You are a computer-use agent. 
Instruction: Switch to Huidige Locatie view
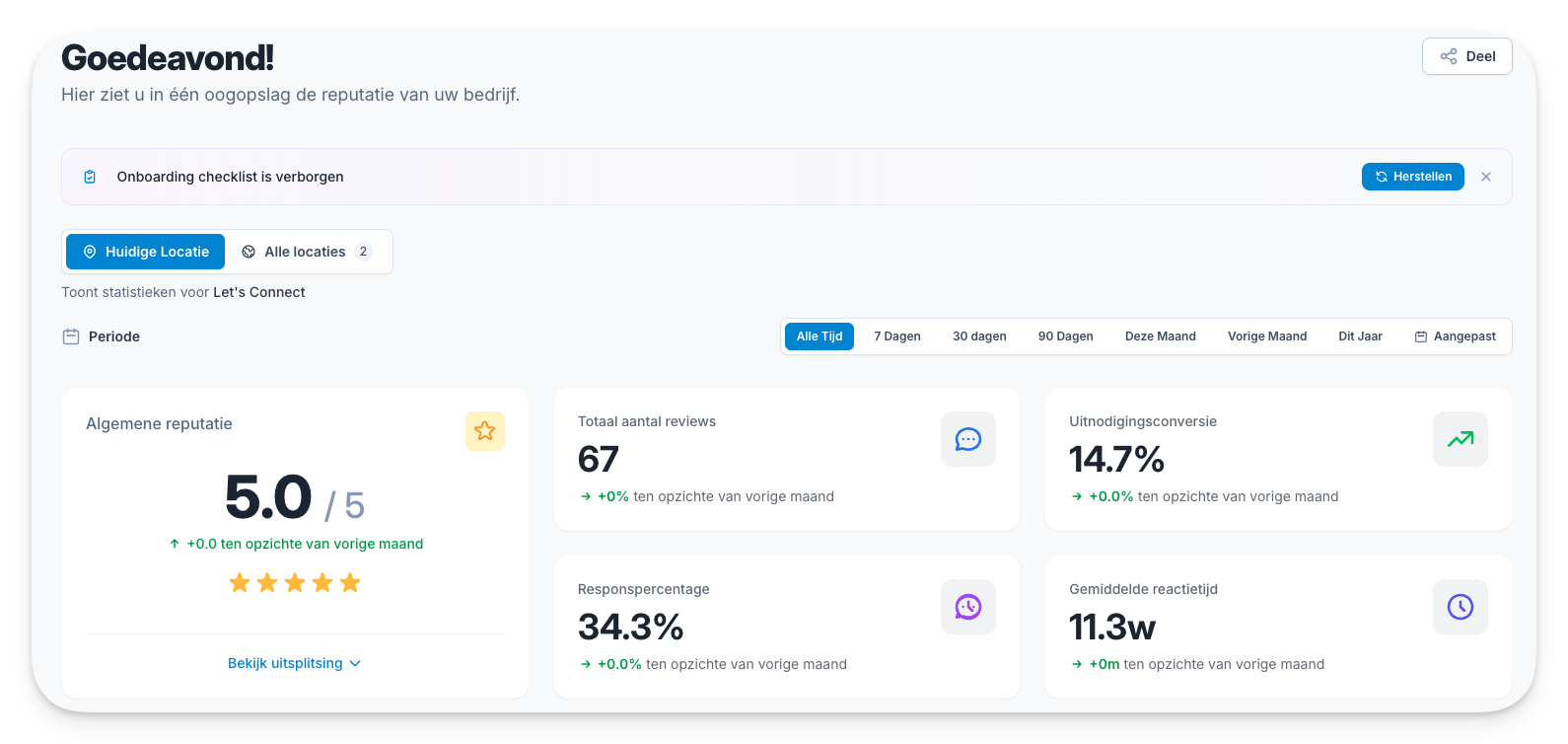(146, 252)
